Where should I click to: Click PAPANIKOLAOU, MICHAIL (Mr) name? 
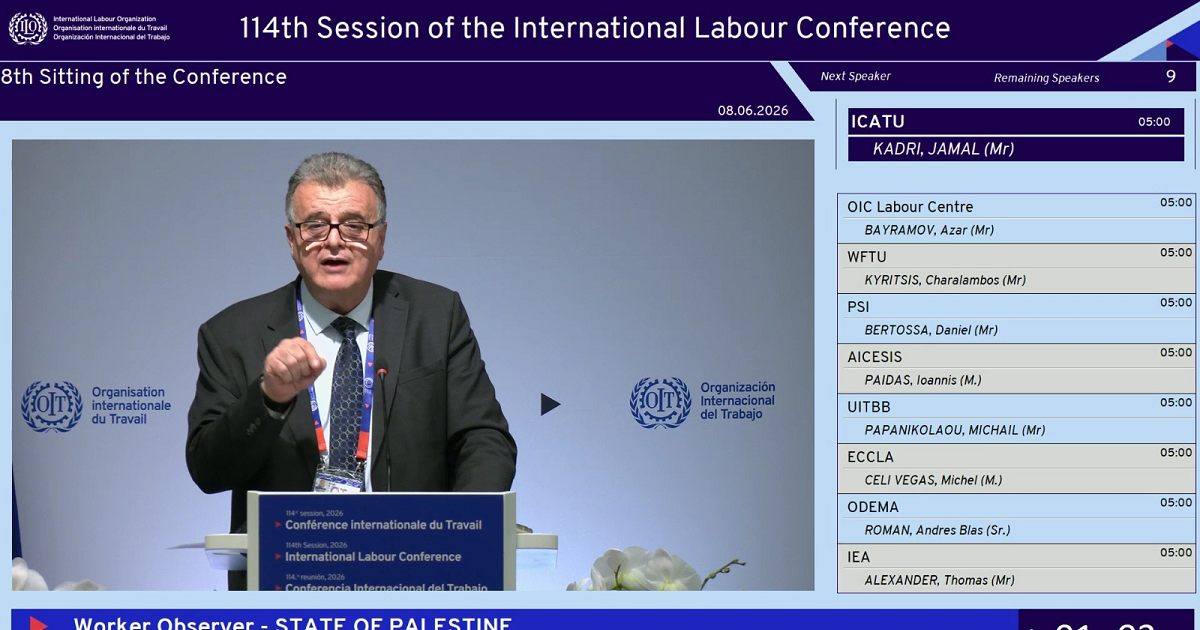[x=955, y=430]
